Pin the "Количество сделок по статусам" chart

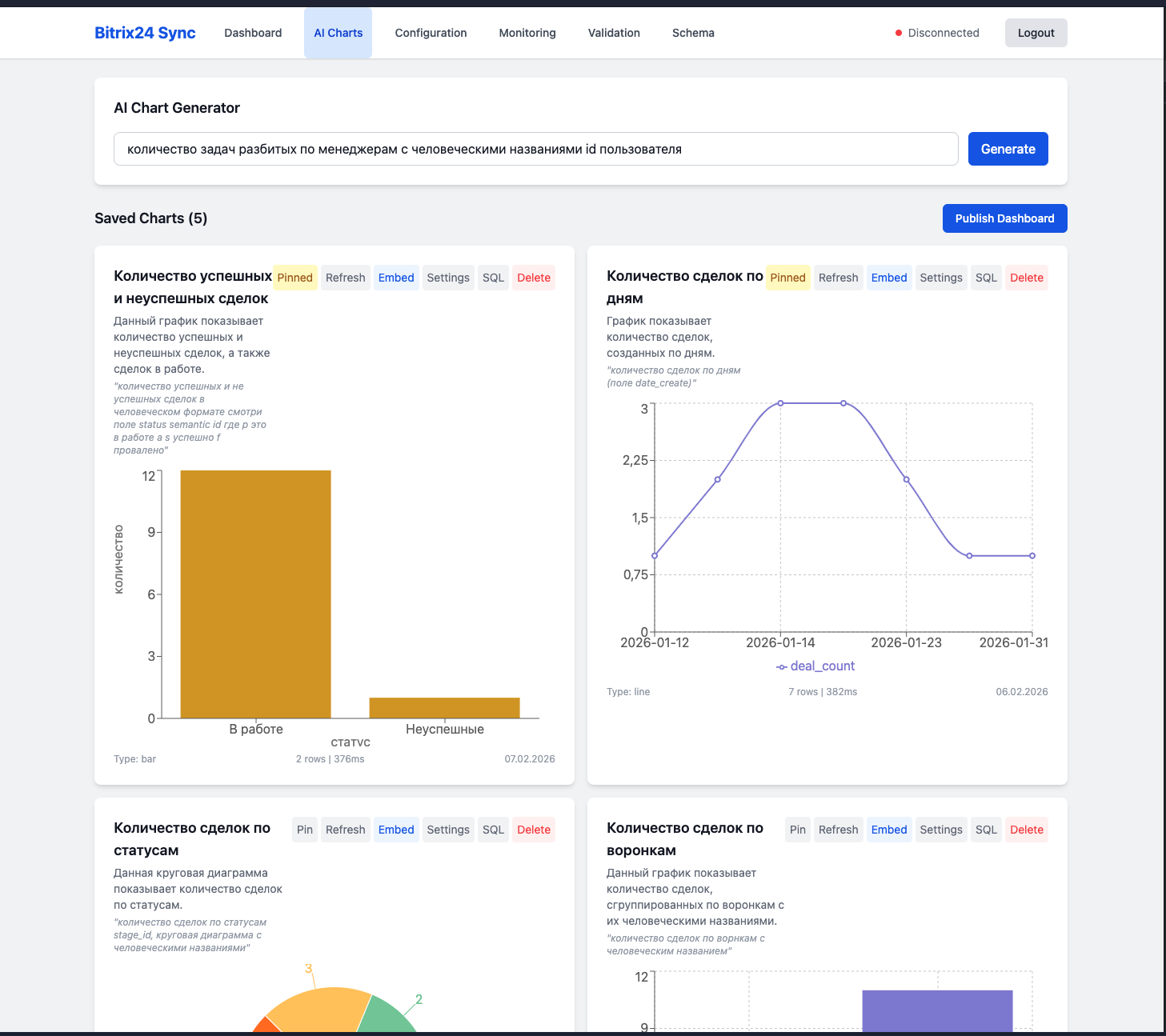(304, 830)
